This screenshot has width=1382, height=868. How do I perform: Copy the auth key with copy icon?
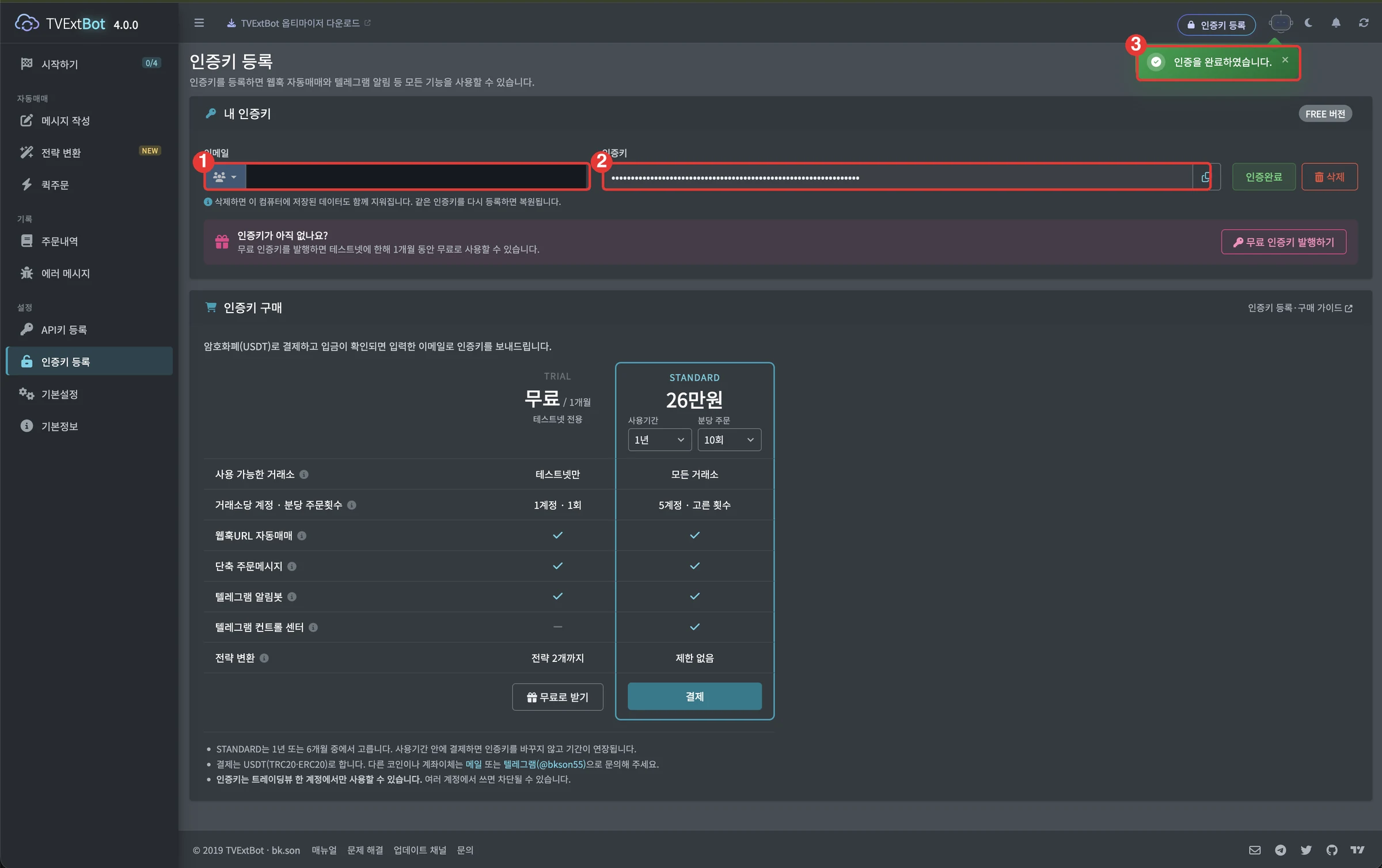pos(1206,177)
